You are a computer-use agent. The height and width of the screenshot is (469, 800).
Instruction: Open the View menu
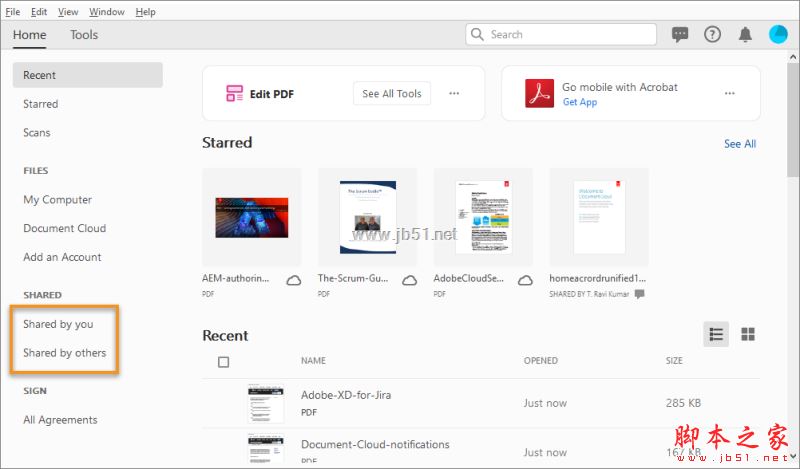(x=68, y=12)
